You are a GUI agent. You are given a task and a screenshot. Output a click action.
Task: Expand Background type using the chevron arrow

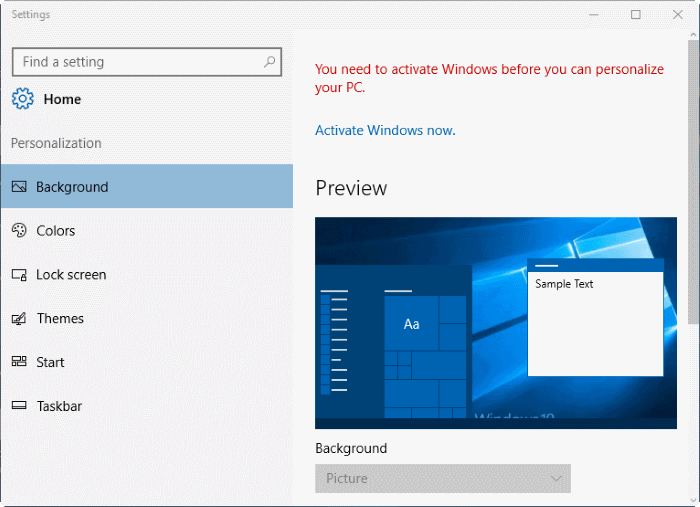557,478
